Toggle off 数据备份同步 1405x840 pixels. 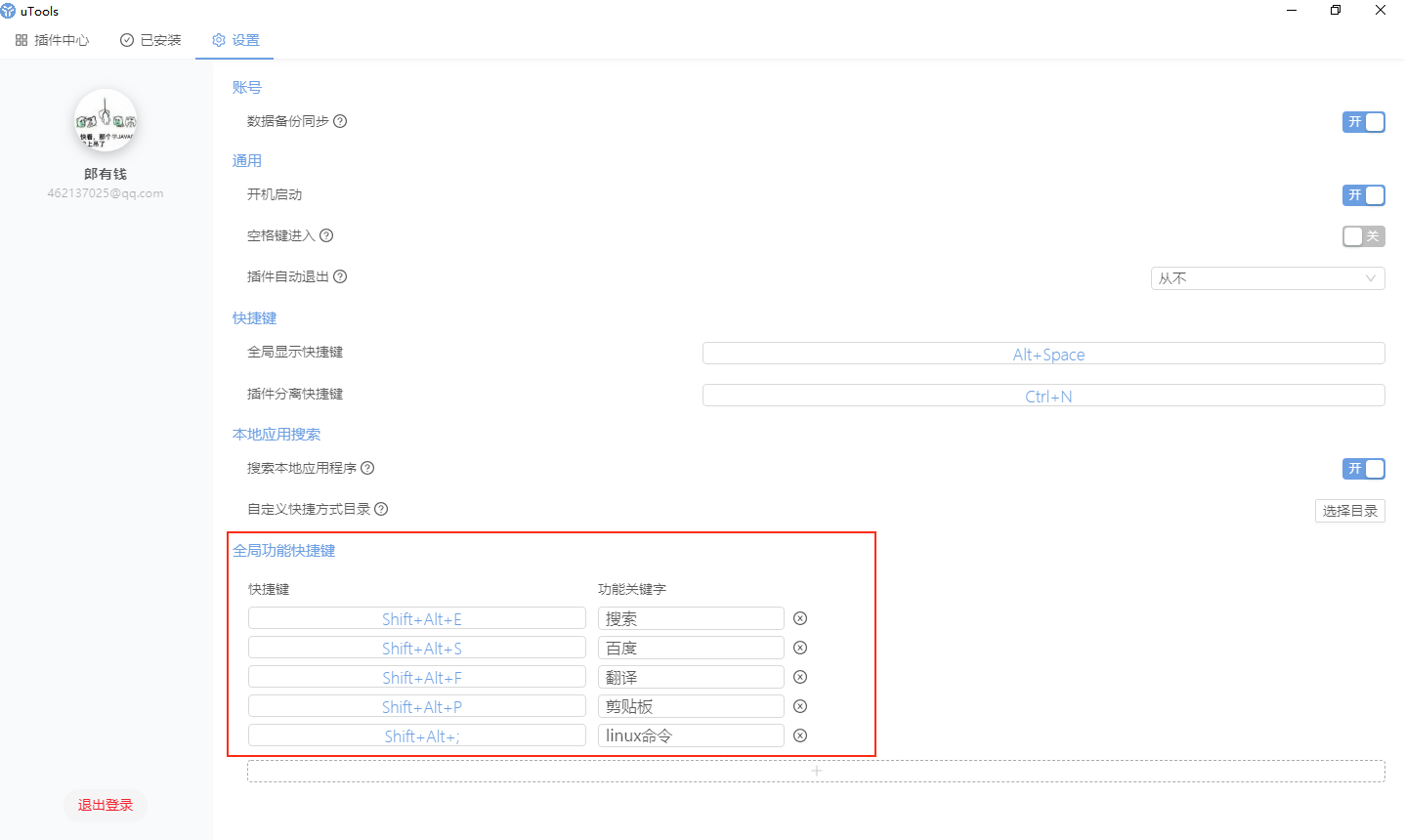[x=1364, y=122]
